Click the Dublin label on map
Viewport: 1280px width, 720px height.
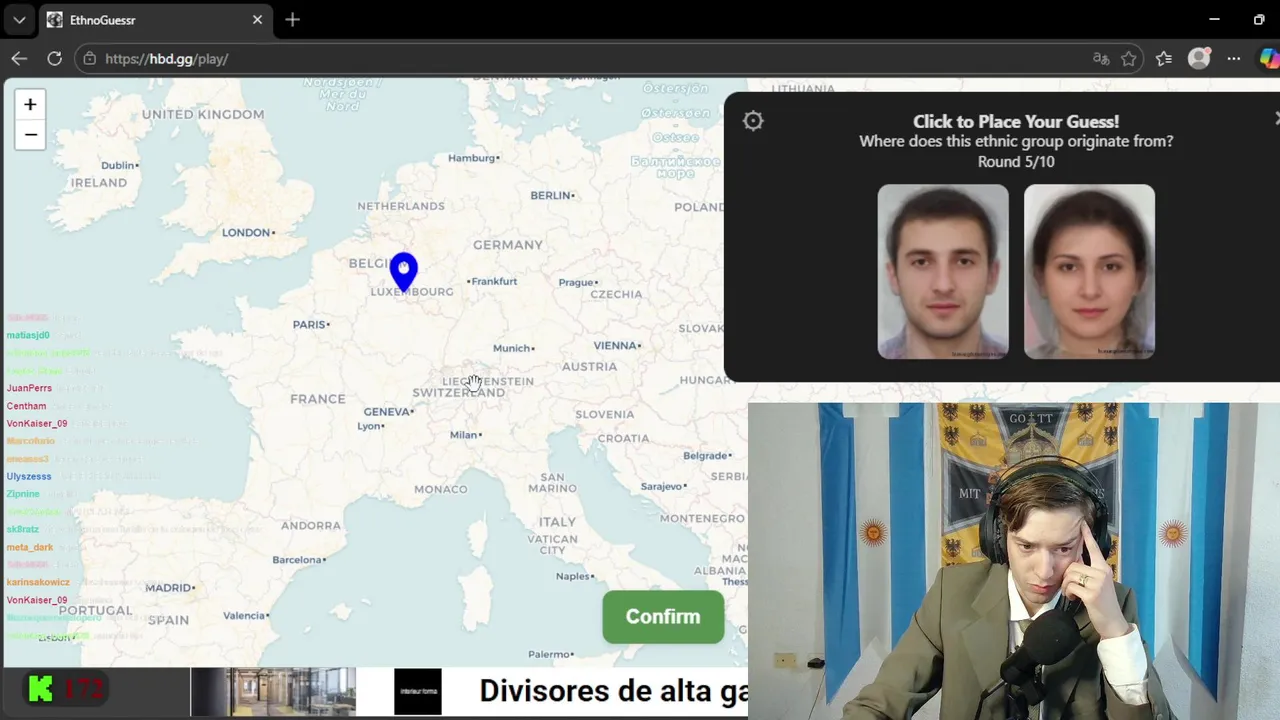point(118,165)
